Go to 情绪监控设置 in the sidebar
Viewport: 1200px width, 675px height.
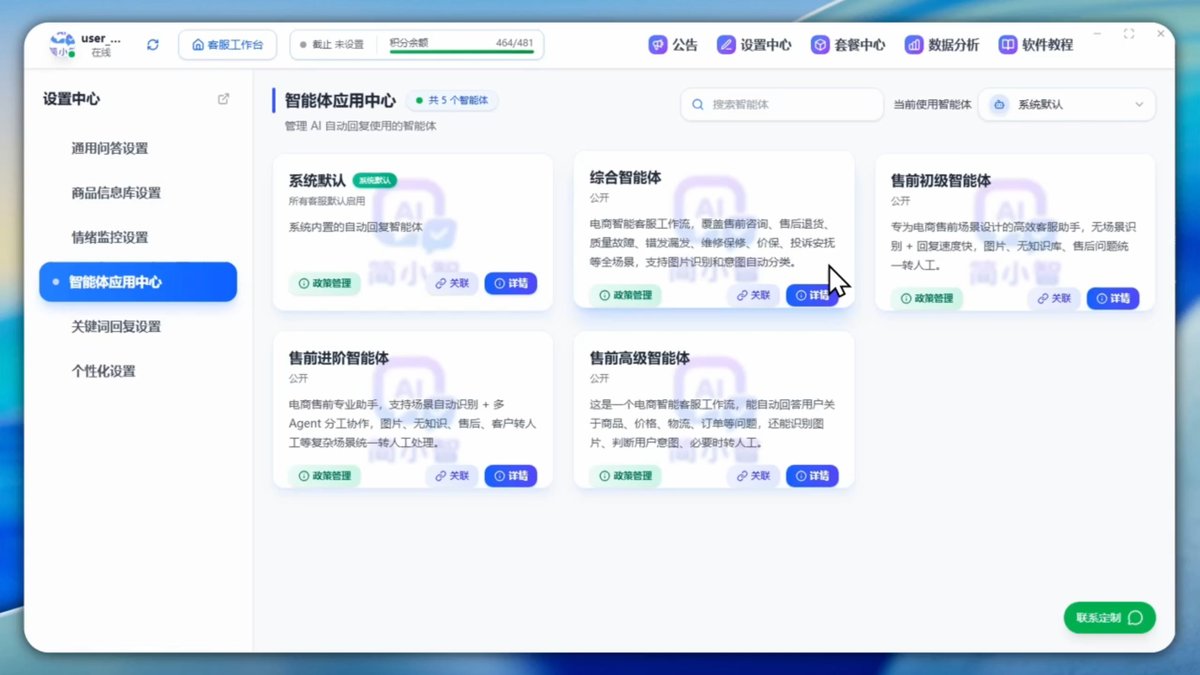pos(109,237)
